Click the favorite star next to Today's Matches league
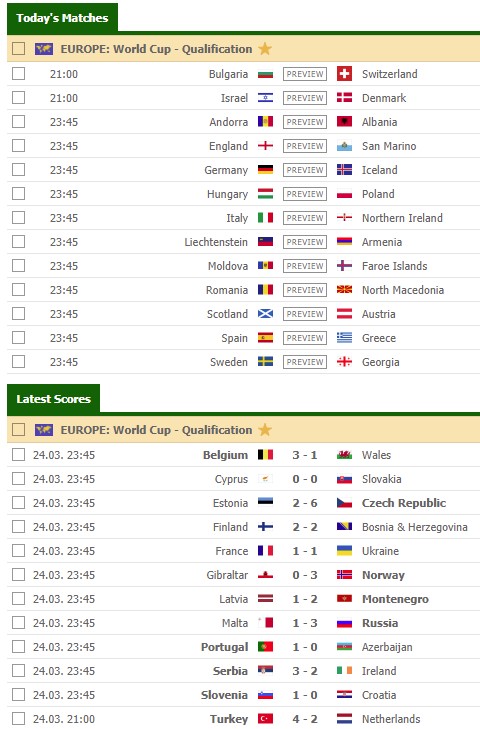The width and height of the screenshot is (480, 729). [265, 49]
